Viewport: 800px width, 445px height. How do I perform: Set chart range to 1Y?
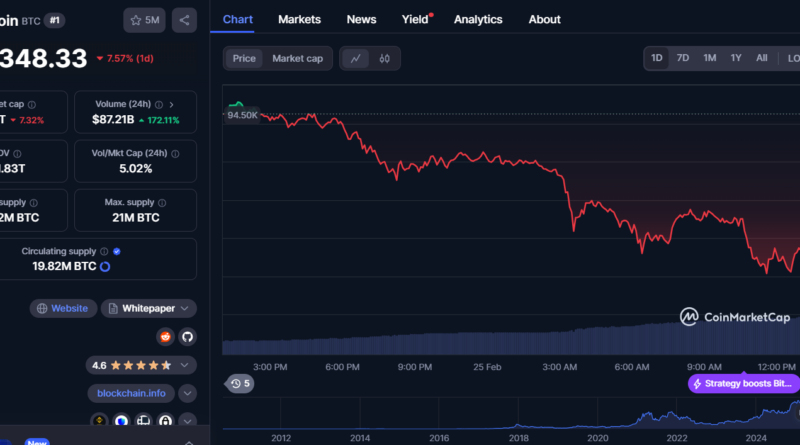(x=736, y=58)
